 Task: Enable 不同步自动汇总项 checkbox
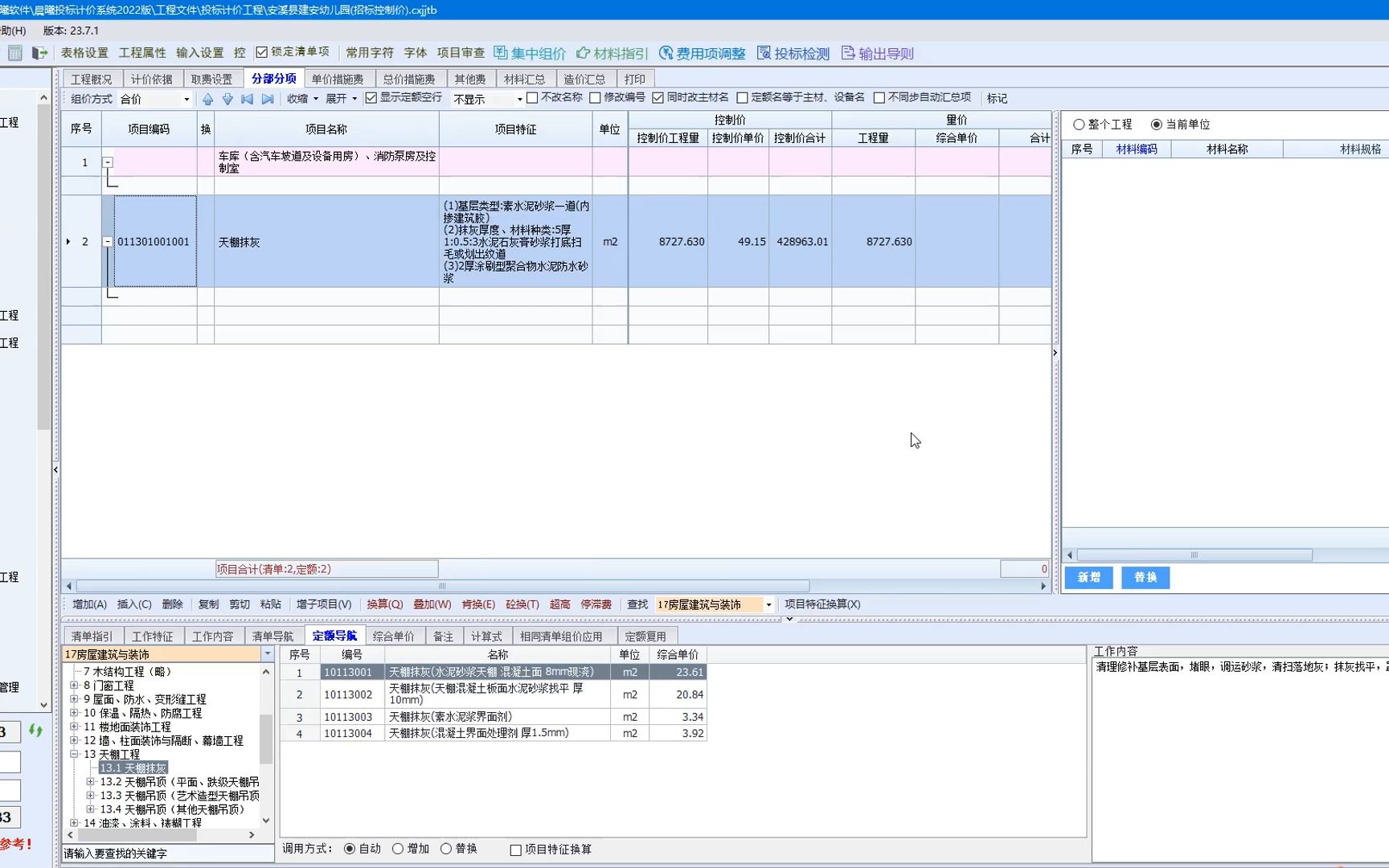[x=879, y=98]
